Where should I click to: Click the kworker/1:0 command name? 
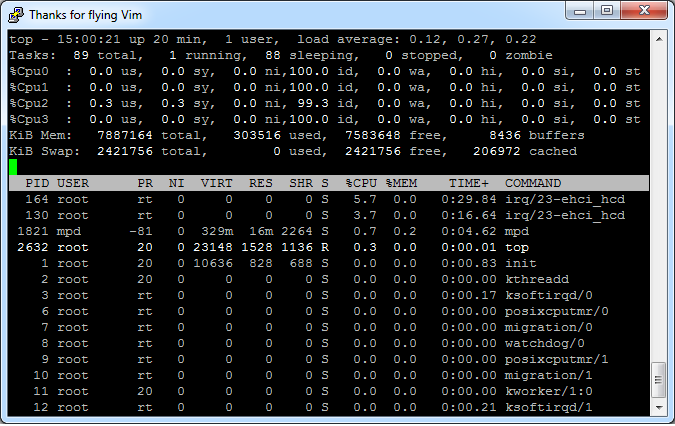tap(549, 391)
